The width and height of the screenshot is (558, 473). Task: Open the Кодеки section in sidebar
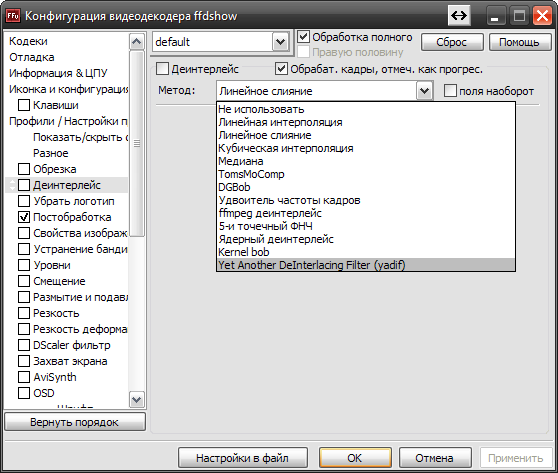pyautogui.click(x=28, y=41)
